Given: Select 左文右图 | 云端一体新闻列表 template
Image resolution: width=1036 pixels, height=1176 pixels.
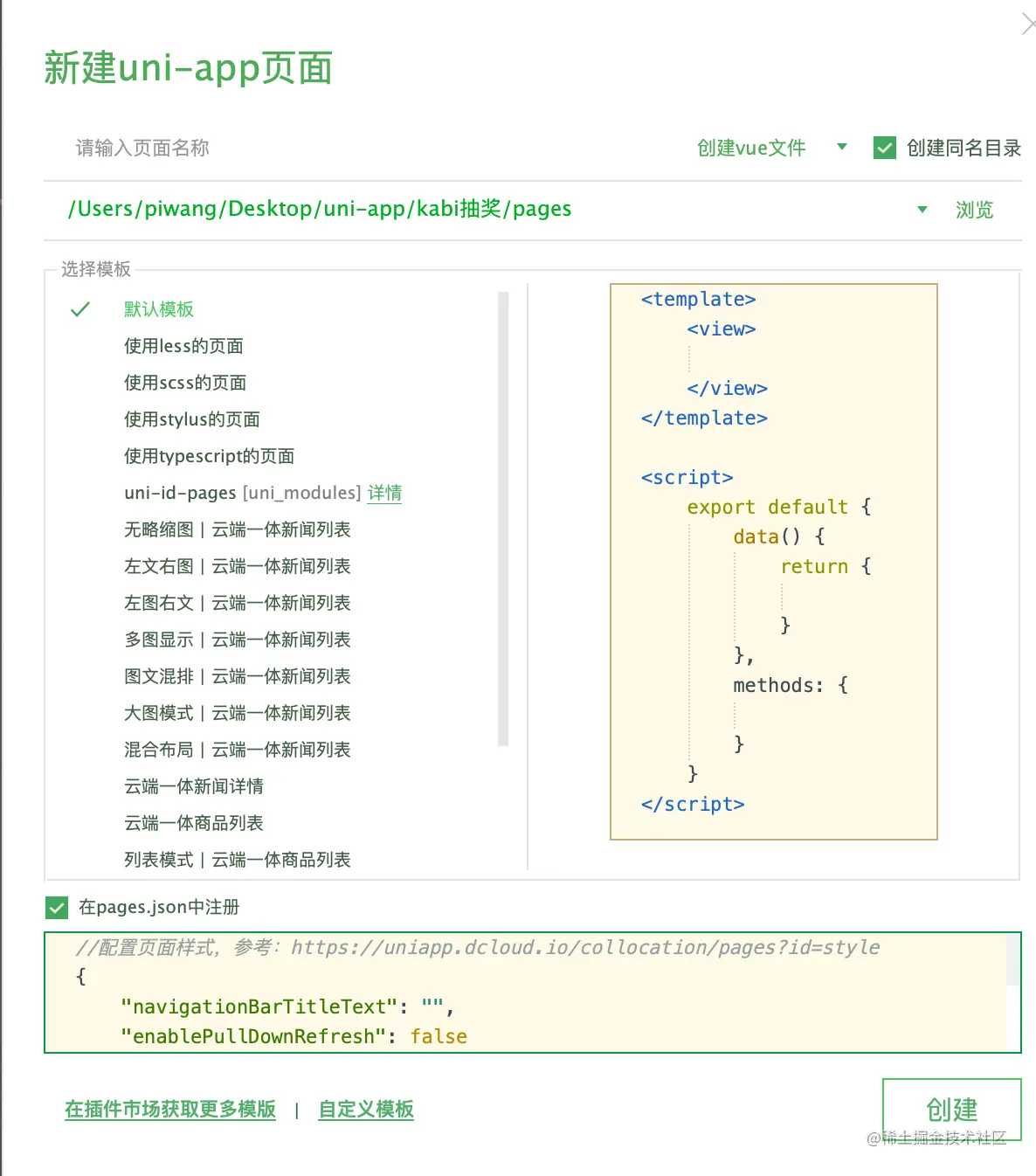Looking at the screenshot, I should [238, 566].
